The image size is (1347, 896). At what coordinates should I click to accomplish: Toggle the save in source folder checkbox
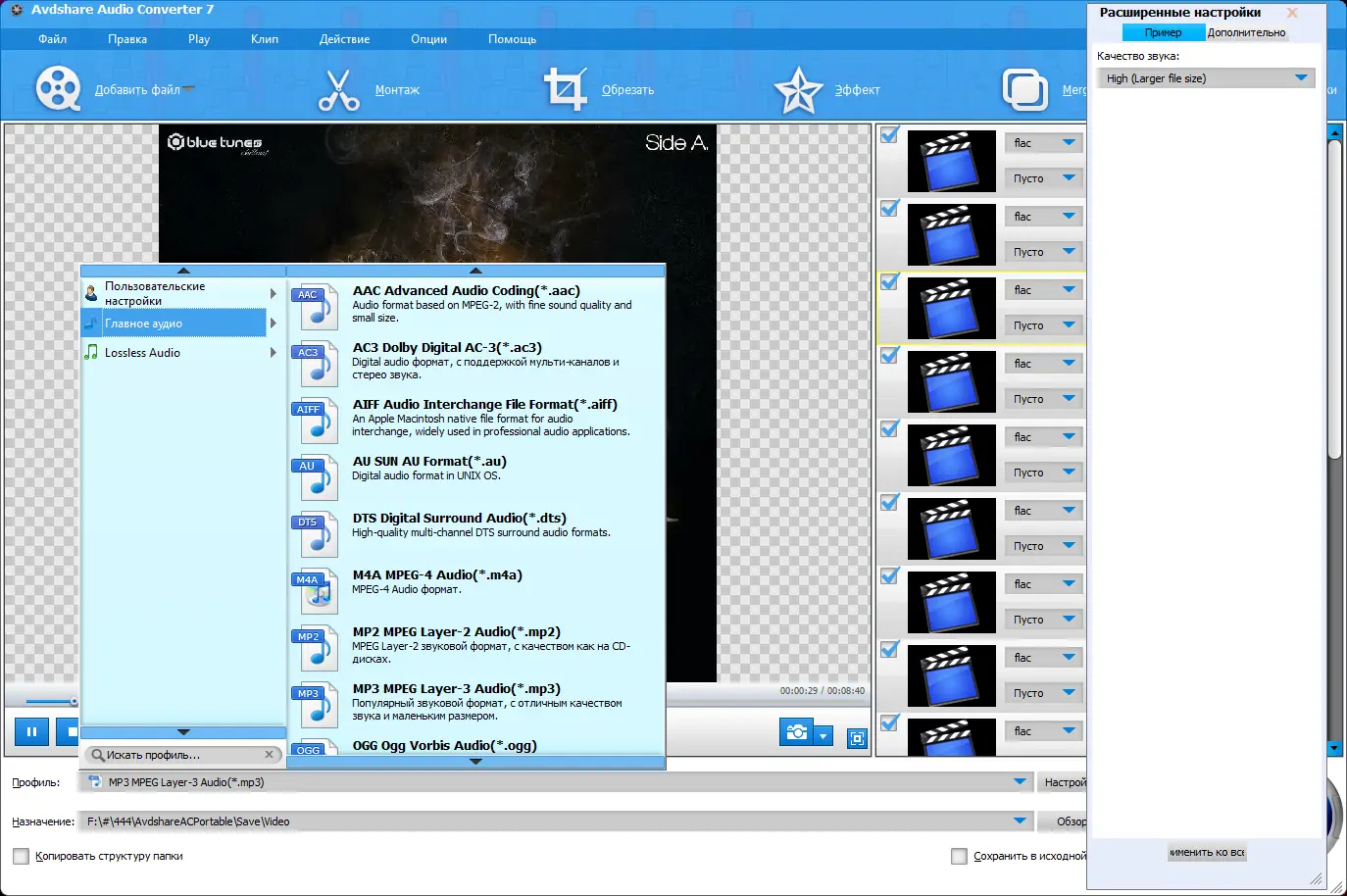click(x=959, y=856)
